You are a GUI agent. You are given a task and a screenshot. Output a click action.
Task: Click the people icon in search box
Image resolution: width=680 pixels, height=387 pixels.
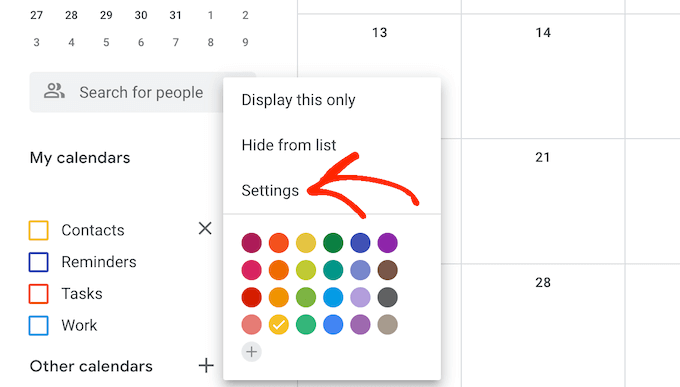point(54,91)
